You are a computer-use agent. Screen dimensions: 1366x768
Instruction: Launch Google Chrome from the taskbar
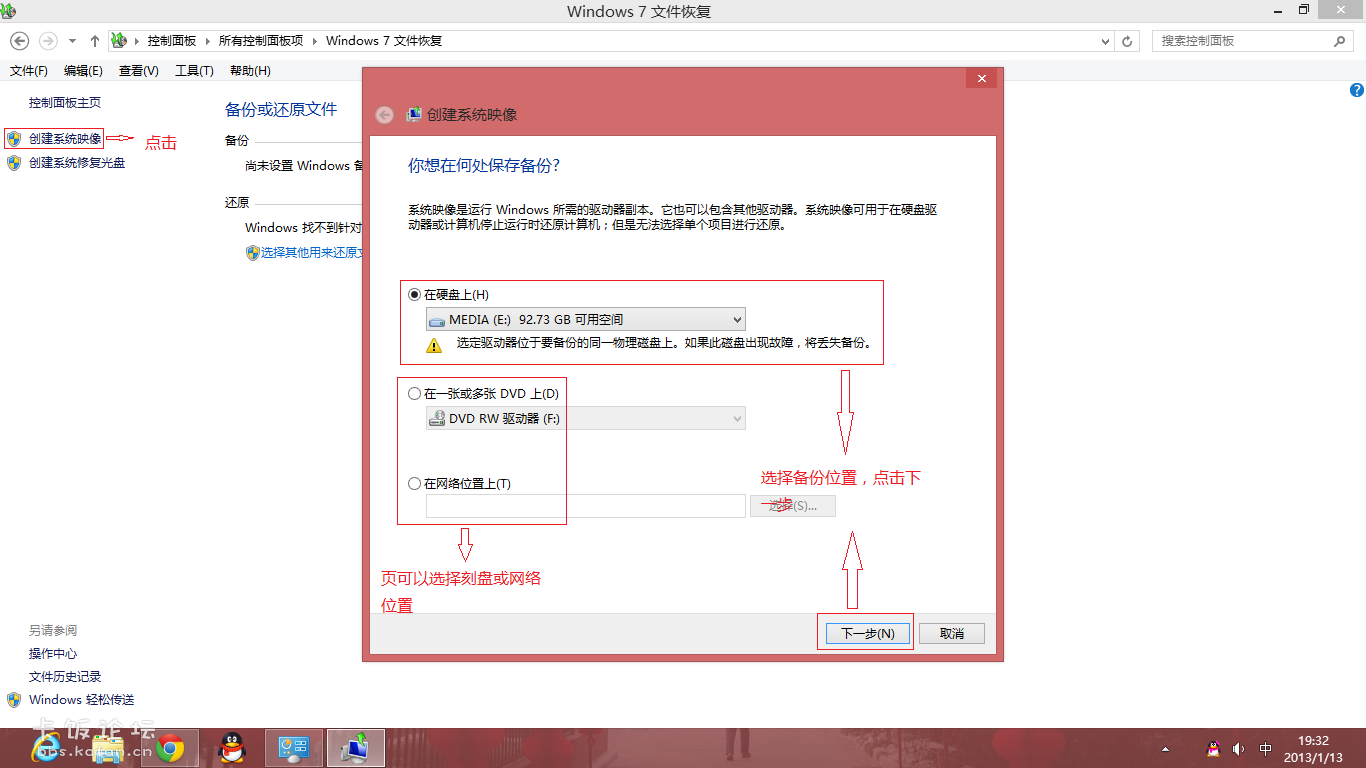[170, 748]
